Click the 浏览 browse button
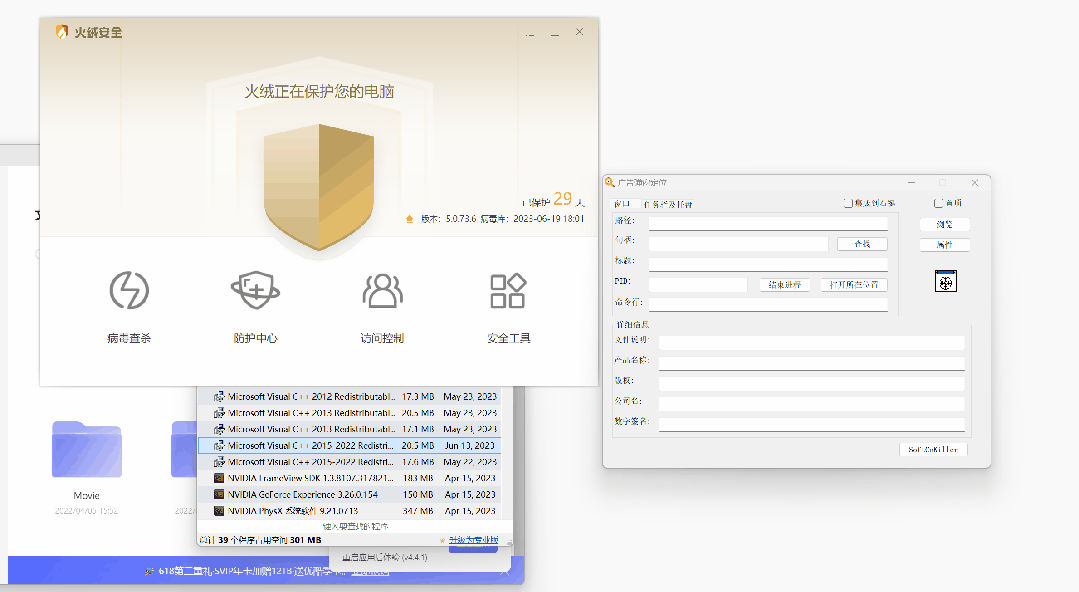 tap(944, 224)
